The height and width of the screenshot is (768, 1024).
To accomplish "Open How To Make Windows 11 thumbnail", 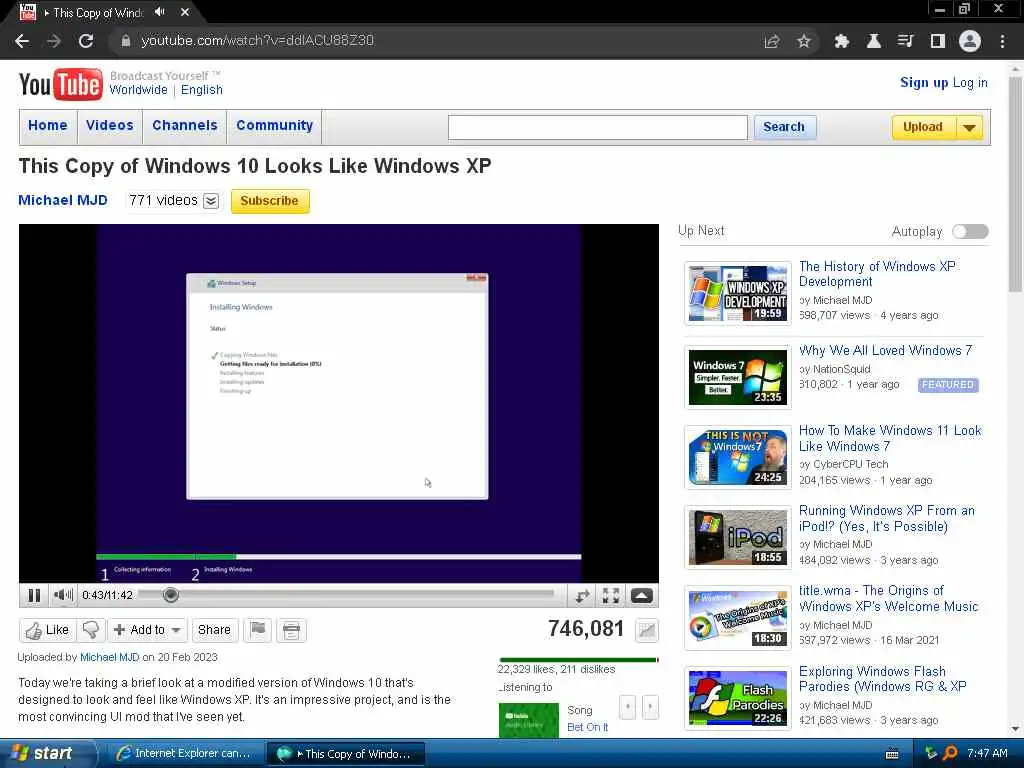I will pos(738,456).
